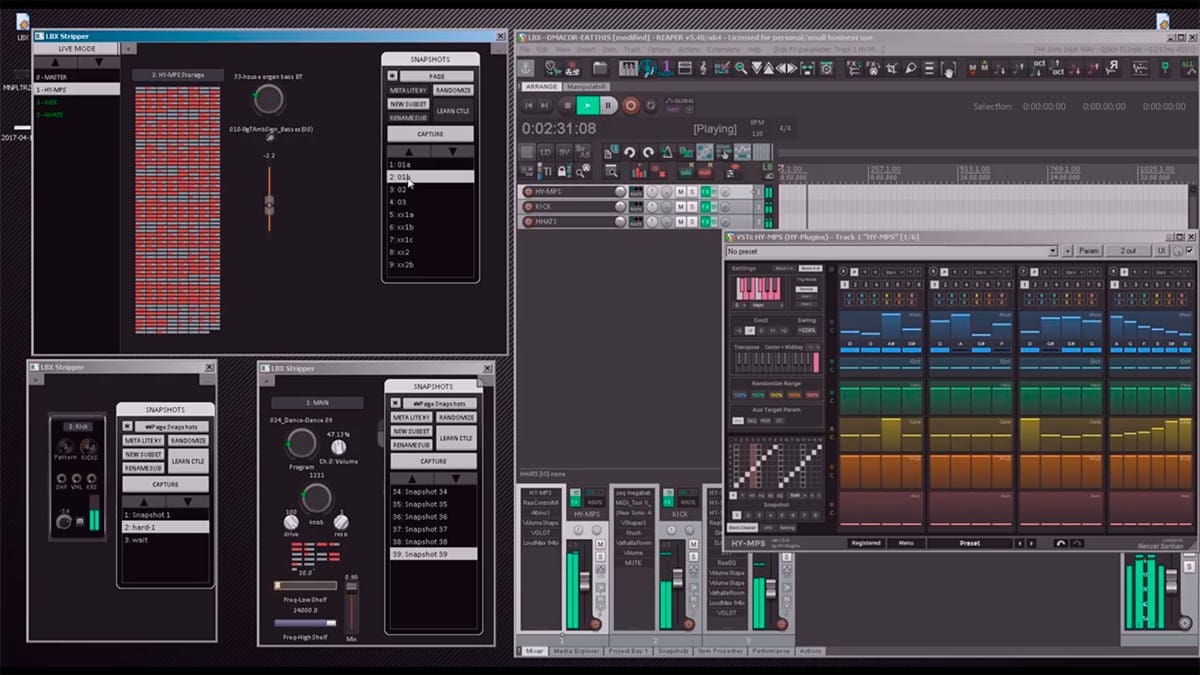Click LEARN CTLS in Kick Stripper window

(188, 461)
